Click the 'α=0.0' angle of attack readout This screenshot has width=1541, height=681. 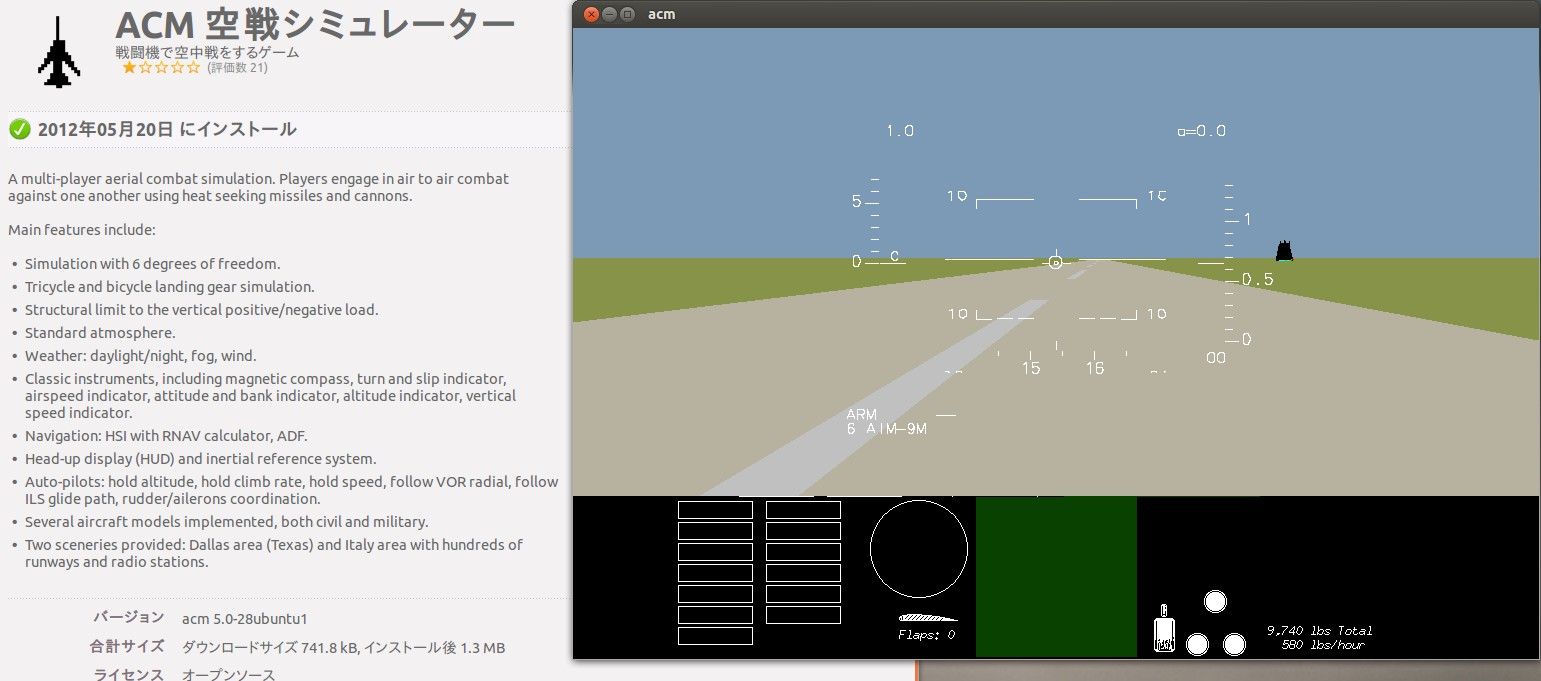(x=1201, y=131)
